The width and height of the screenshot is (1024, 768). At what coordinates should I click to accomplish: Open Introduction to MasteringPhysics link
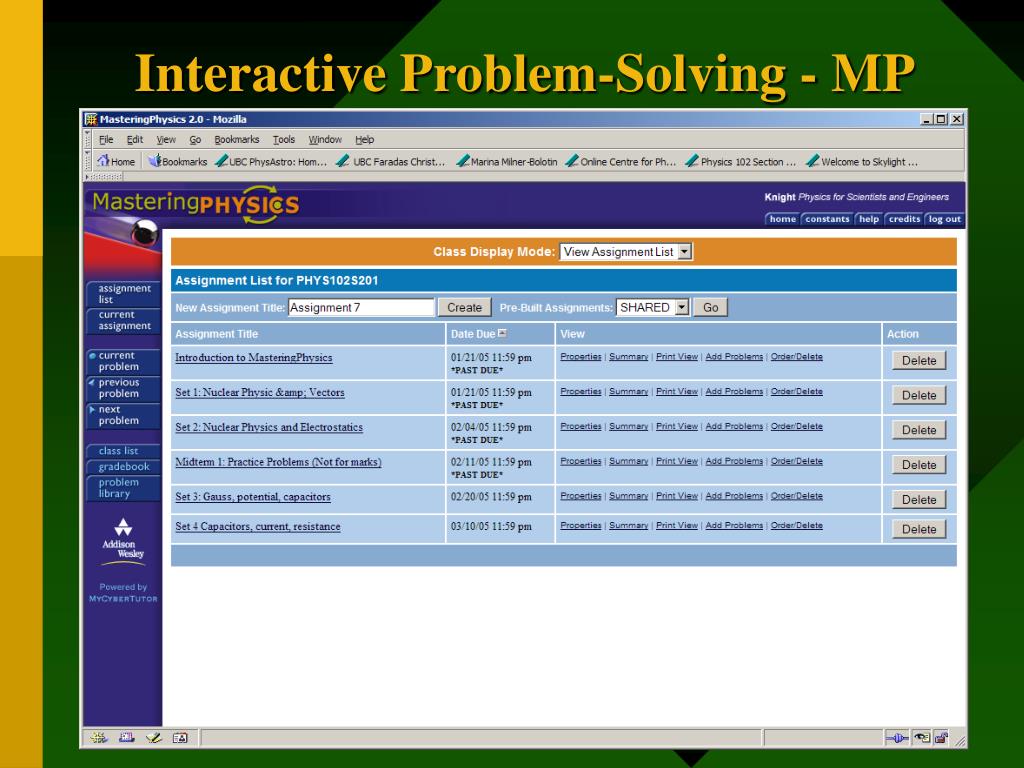coord(253,358)
